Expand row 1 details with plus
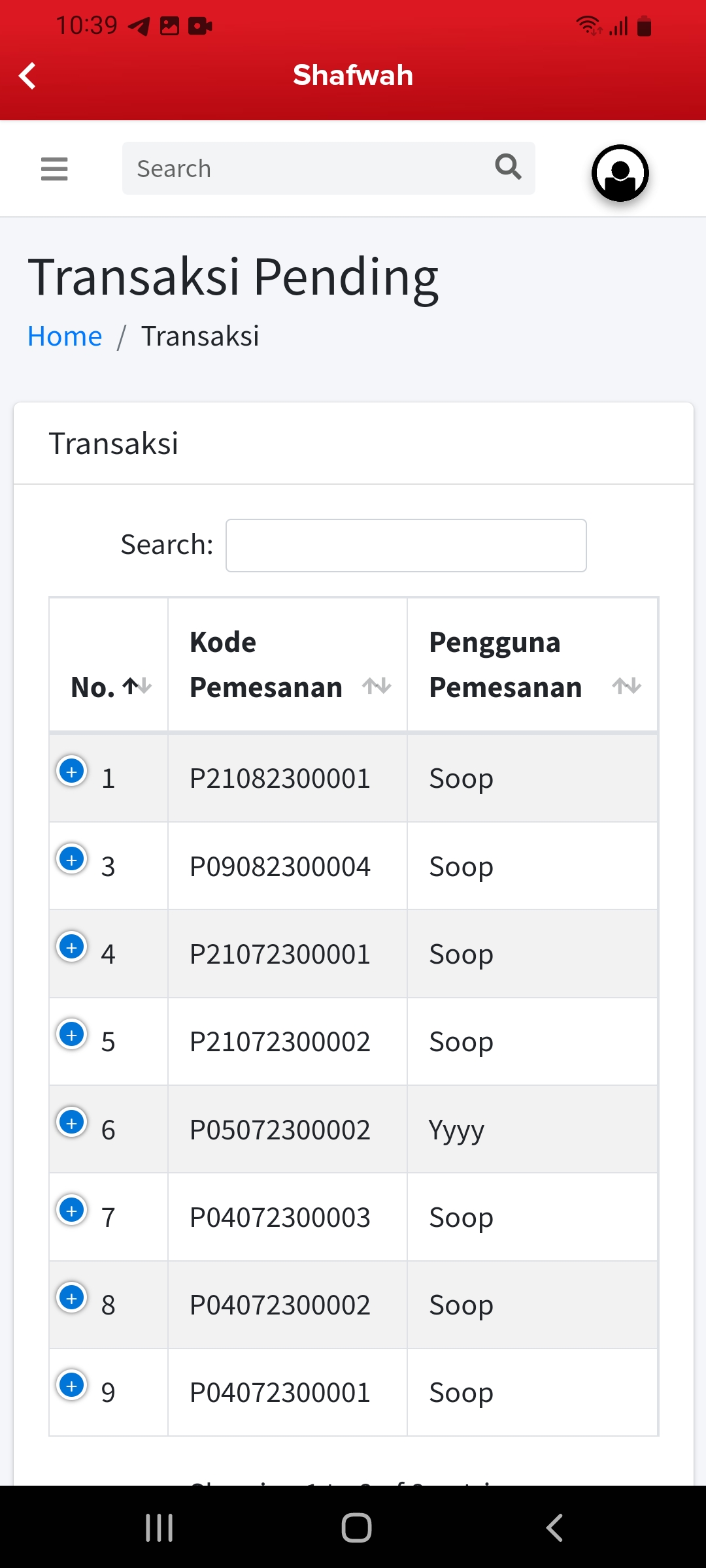This screenshot has height=1568, width=706. [x=72, y=772]
